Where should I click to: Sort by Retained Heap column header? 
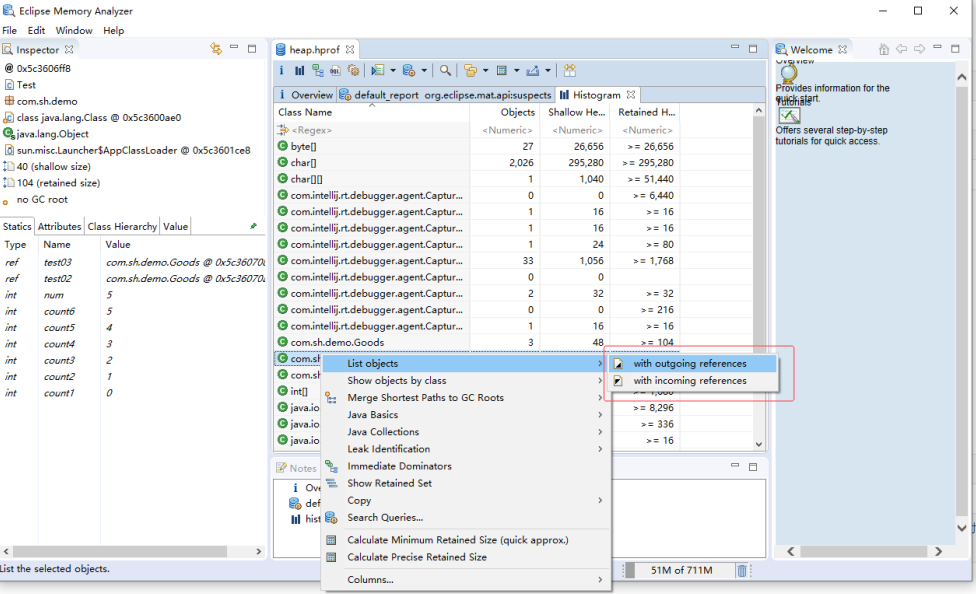click(646, 112)
